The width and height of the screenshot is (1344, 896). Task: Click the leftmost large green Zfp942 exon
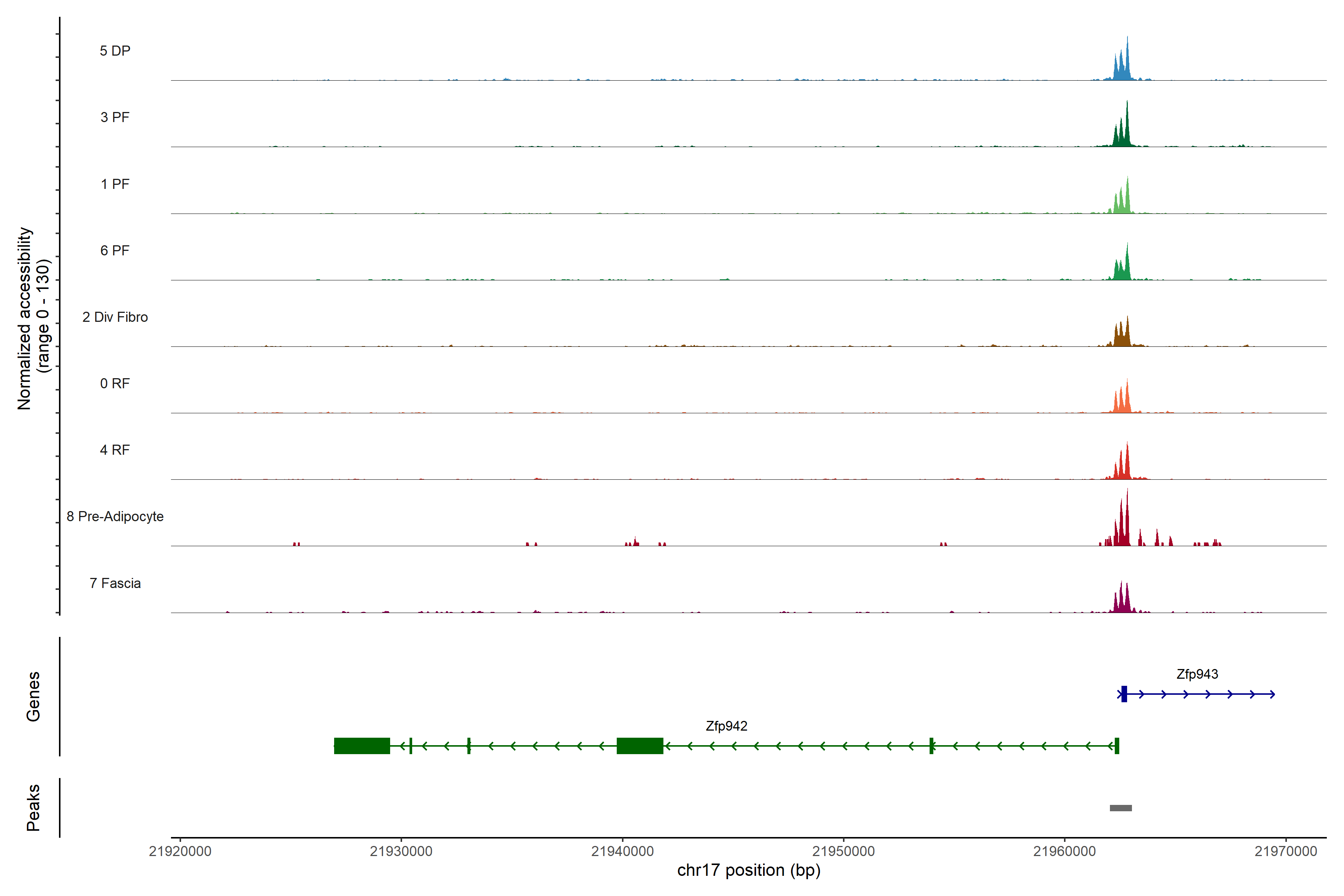pyautogui.click(x=362, y=746)
